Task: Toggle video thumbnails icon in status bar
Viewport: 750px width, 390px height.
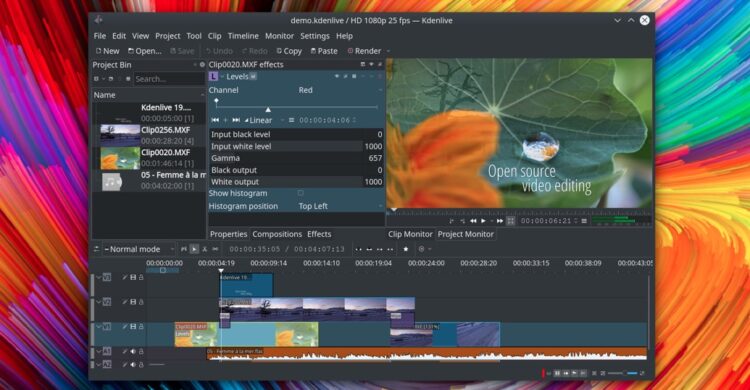Action: pos(557,373)
